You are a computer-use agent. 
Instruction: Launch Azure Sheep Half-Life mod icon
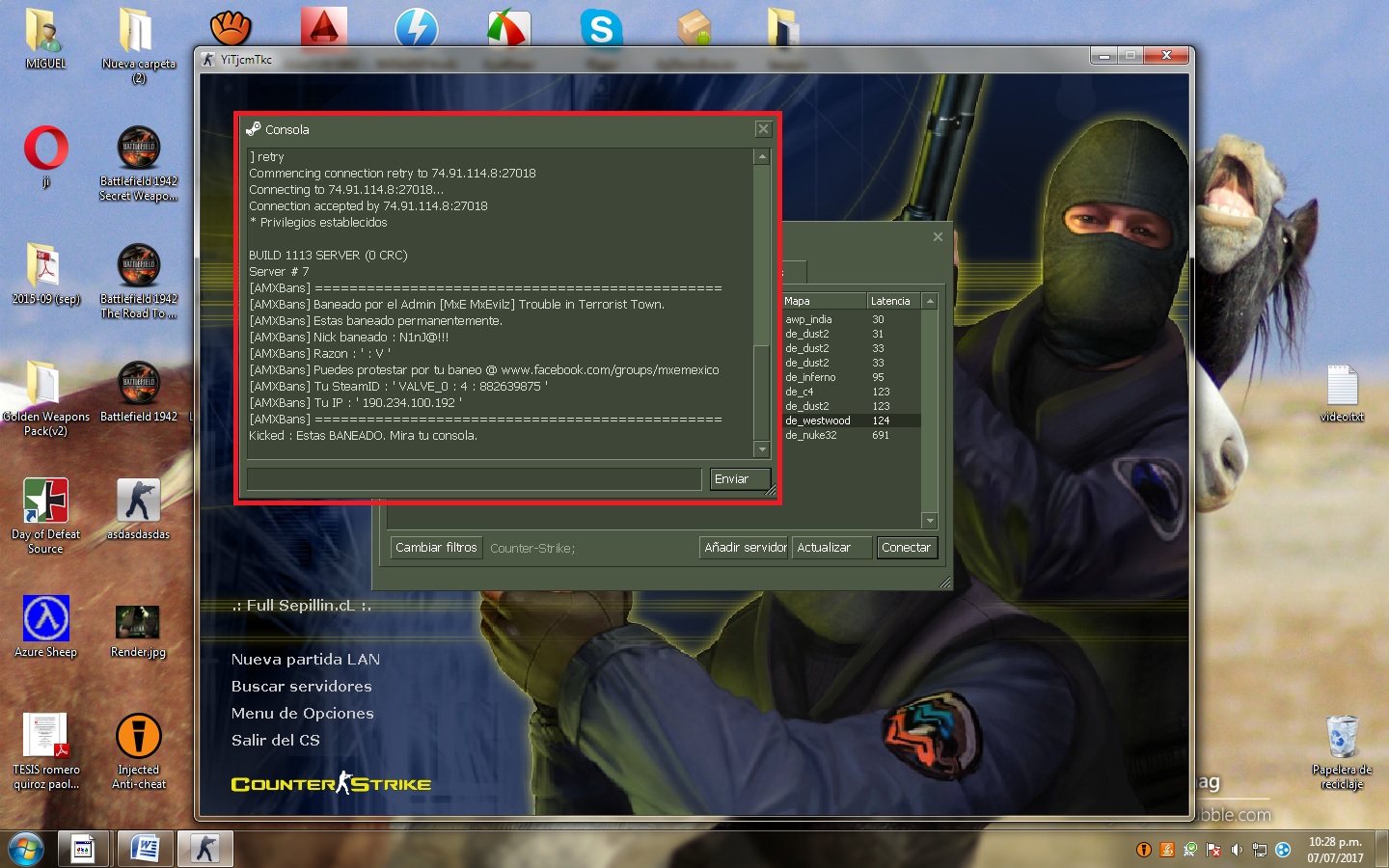click(x=45, y=626)
